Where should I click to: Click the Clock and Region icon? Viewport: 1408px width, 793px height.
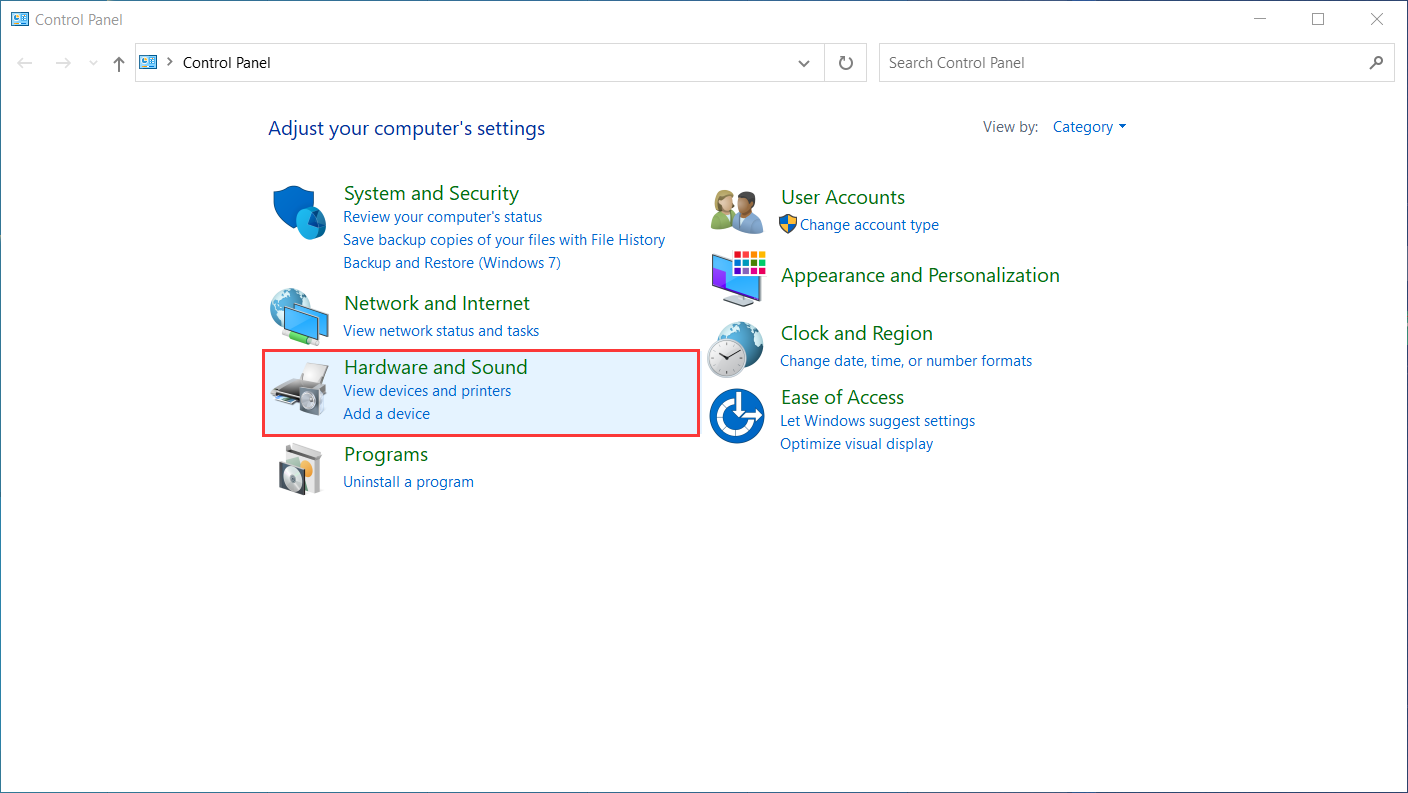pyautogui.click(x=736, y=349)
